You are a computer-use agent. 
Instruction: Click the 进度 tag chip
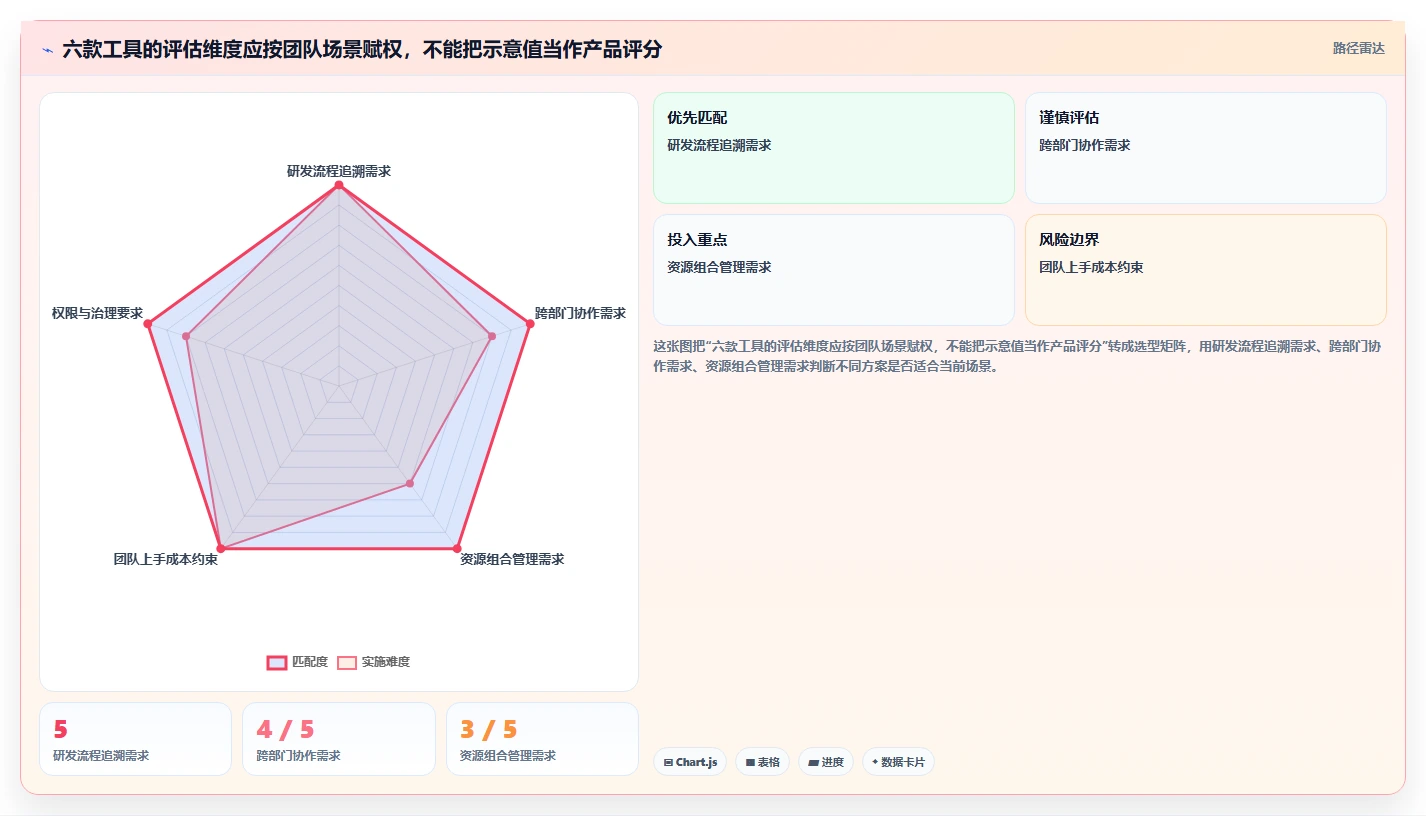(x=826, y=762)
